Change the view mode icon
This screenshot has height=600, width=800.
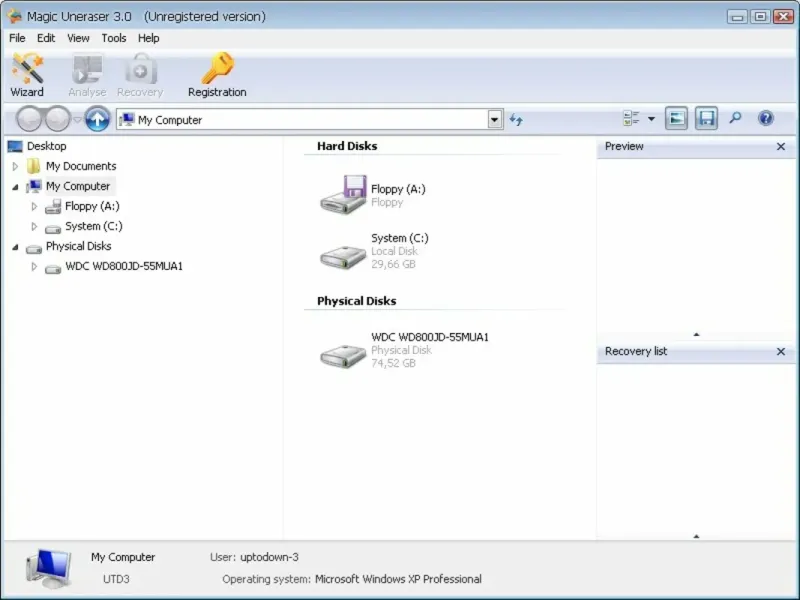pyautogui.click(x=631, y=118)
